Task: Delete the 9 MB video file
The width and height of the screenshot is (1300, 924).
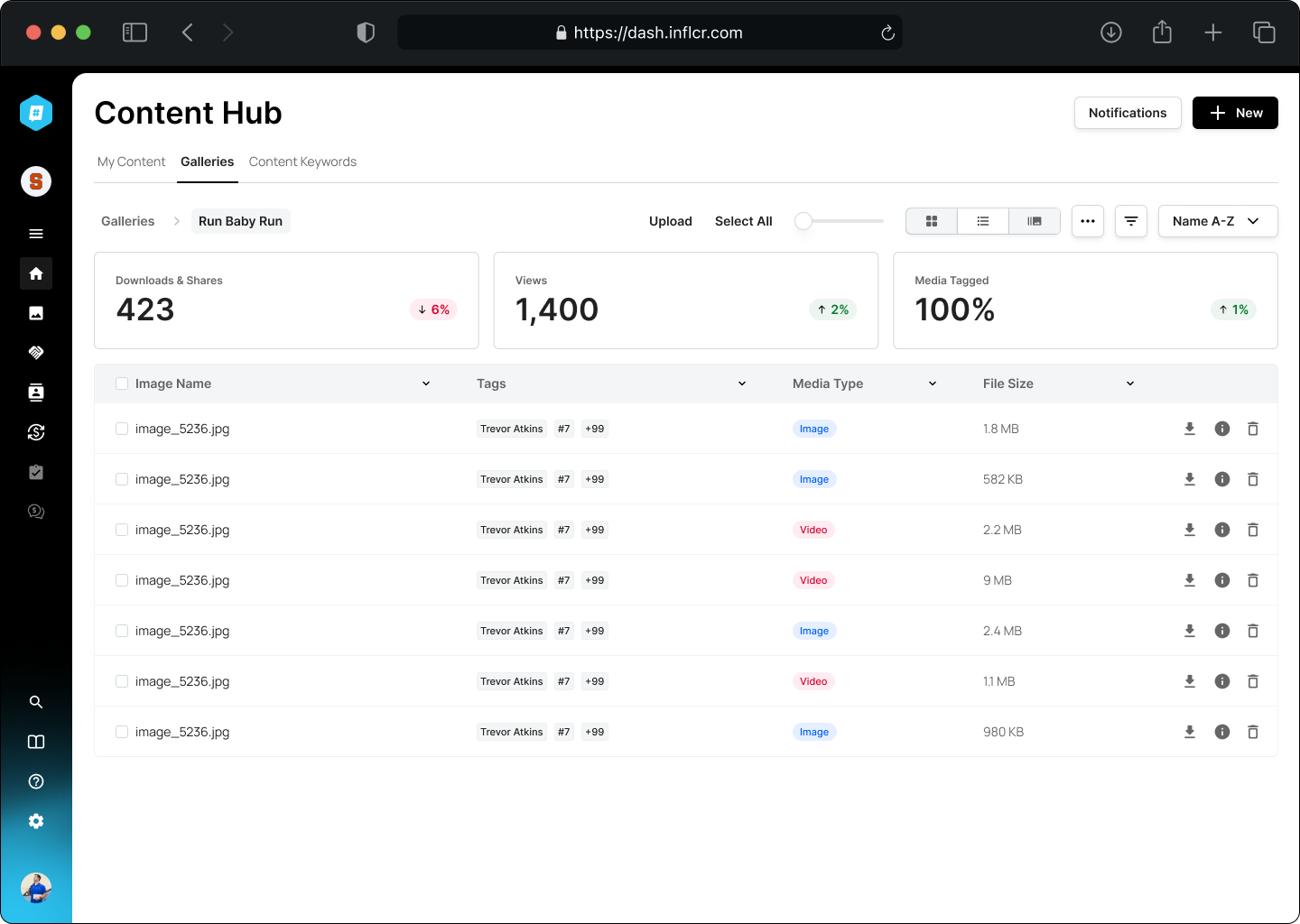Action: pos(1253,580)
